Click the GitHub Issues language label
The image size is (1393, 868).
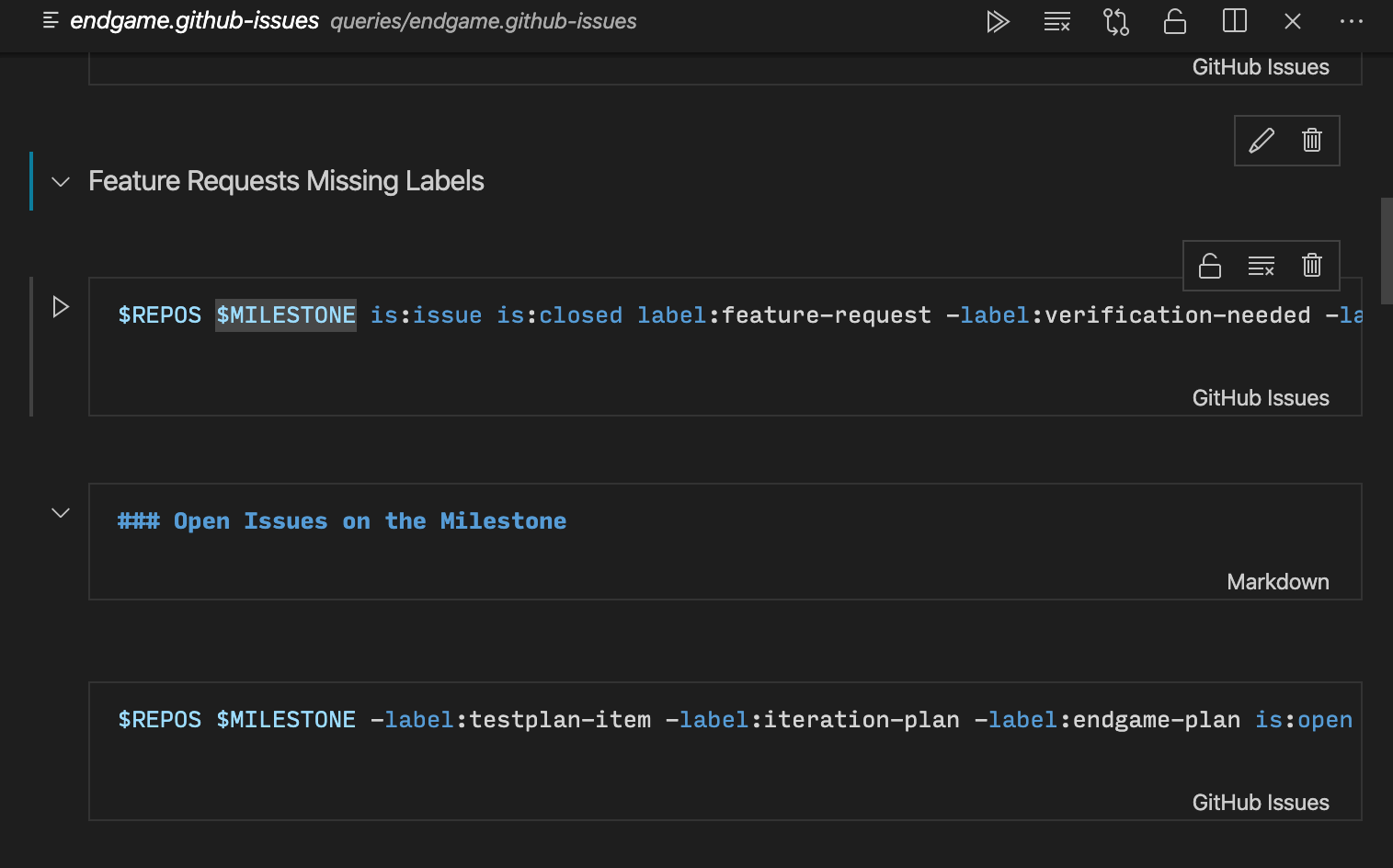(x=1260, y=397)
